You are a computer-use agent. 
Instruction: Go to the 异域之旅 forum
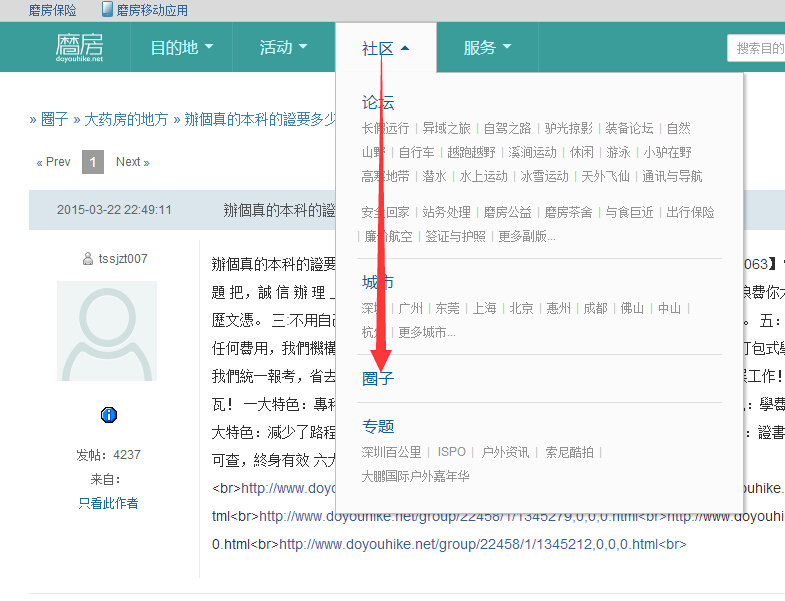pos(447,128)
